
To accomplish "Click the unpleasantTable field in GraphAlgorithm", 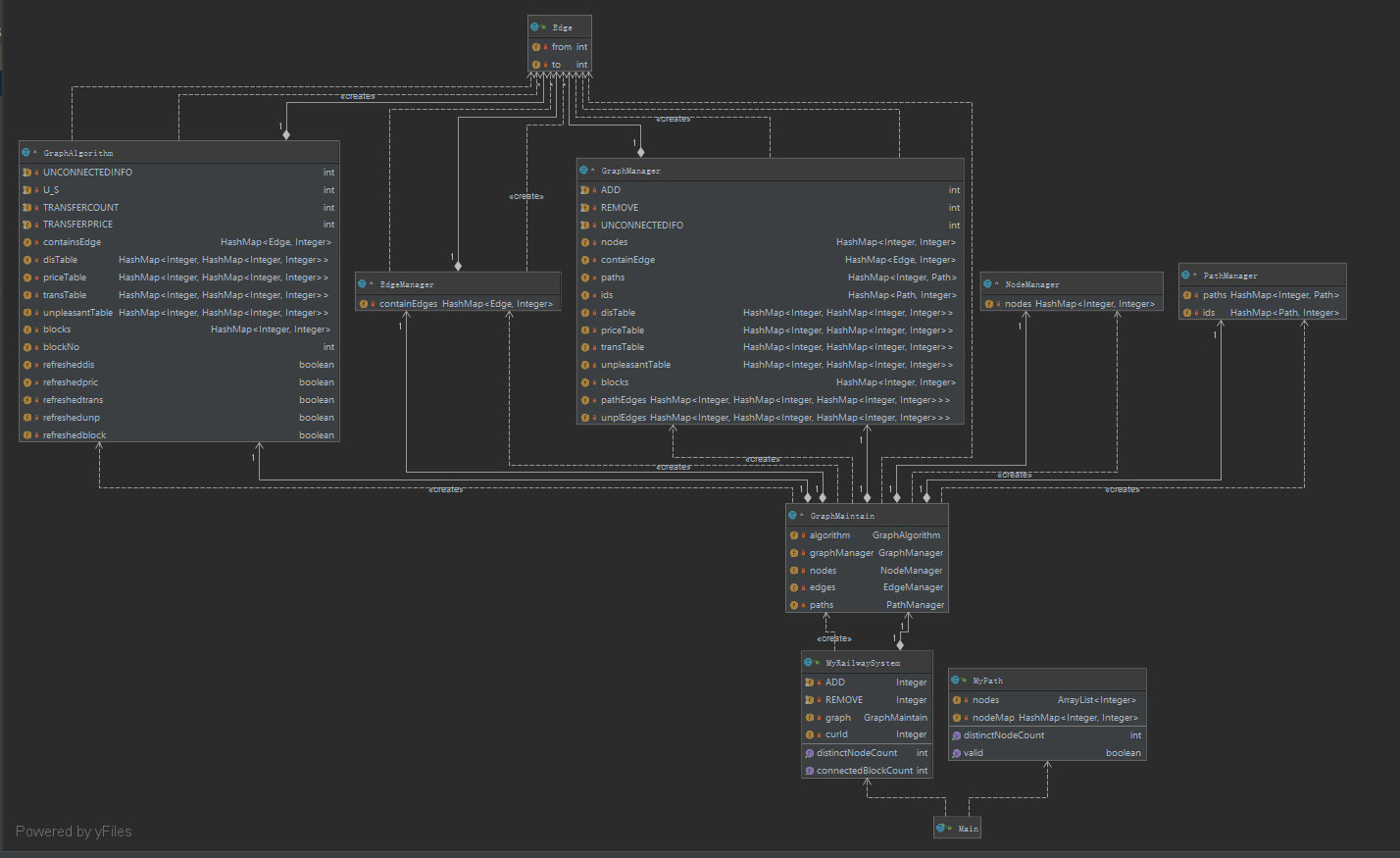I will pyautogui.click(x=77, y=313).
